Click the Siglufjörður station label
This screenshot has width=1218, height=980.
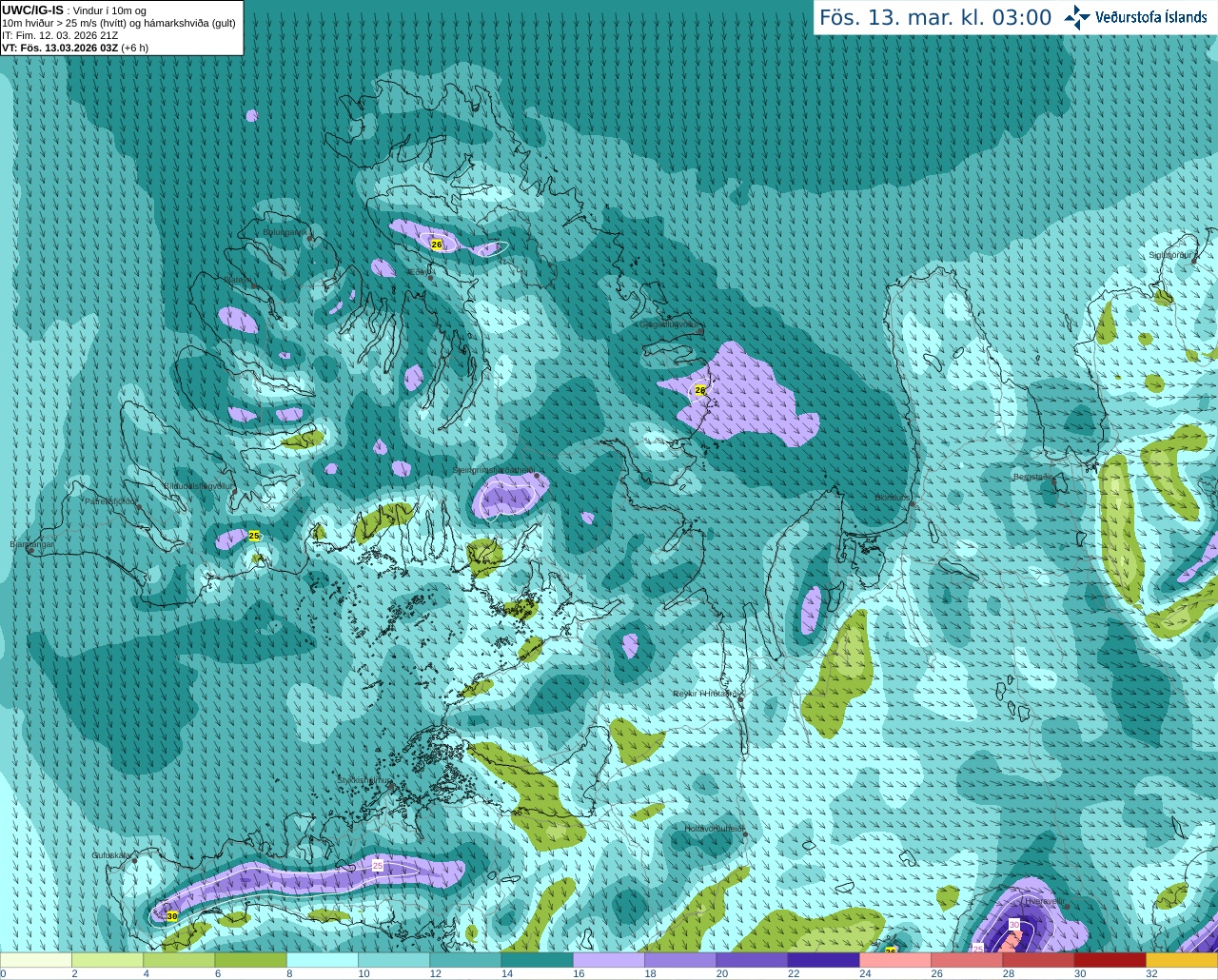pos(1170,255)
